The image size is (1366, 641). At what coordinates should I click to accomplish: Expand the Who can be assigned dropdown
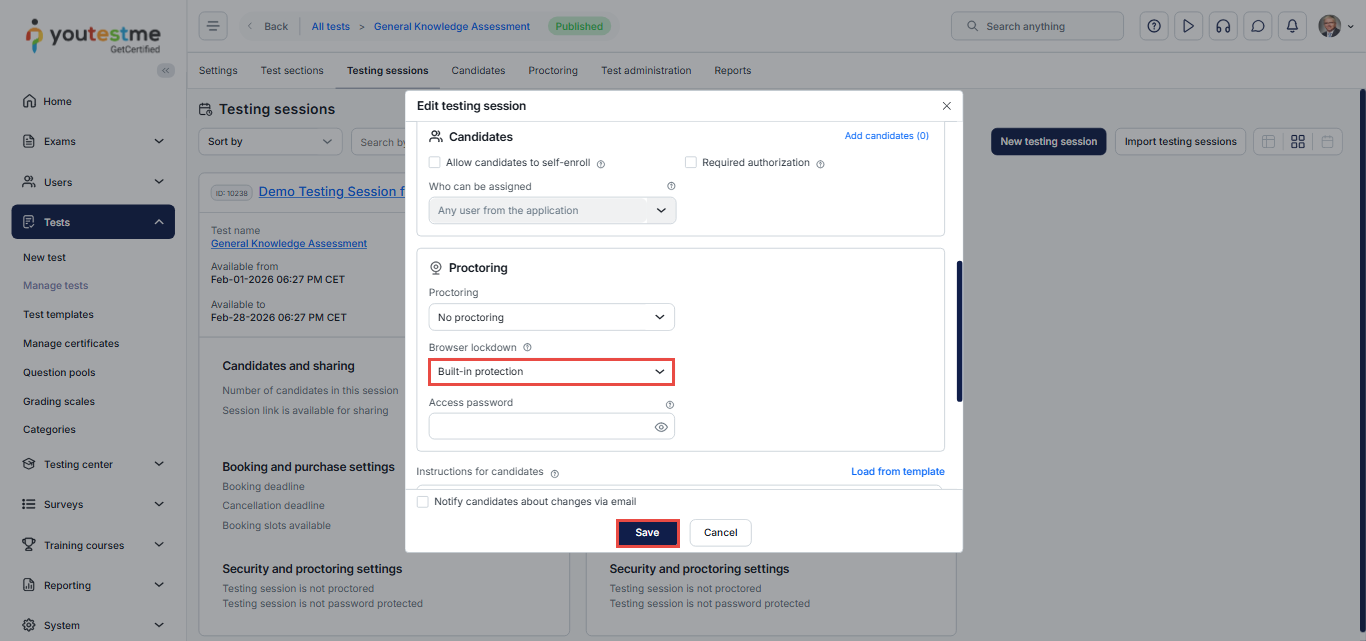pyautogui.click(x=551, y=211)
